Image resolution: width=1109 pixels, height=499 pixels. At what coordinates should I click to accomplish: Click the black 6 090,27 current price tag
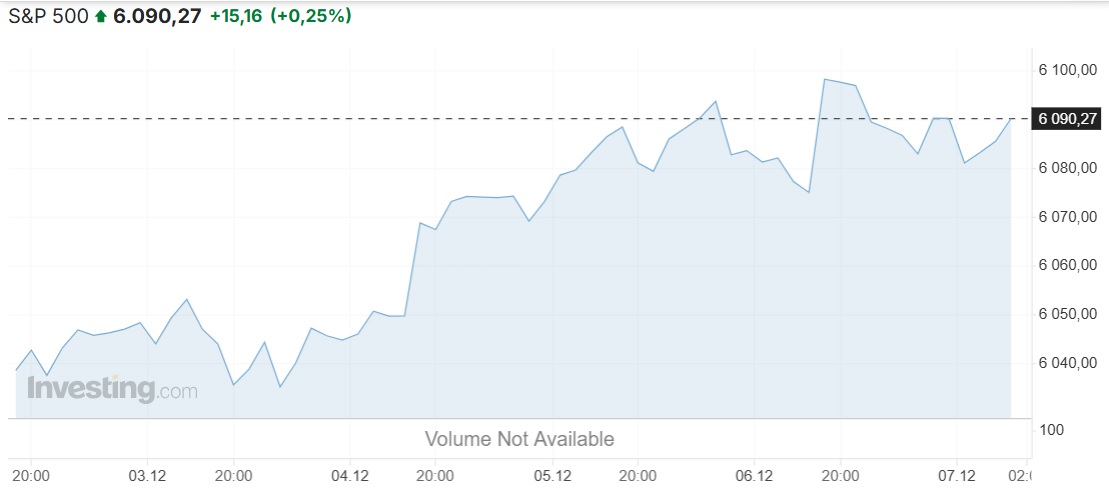[x=1066, y=119]
